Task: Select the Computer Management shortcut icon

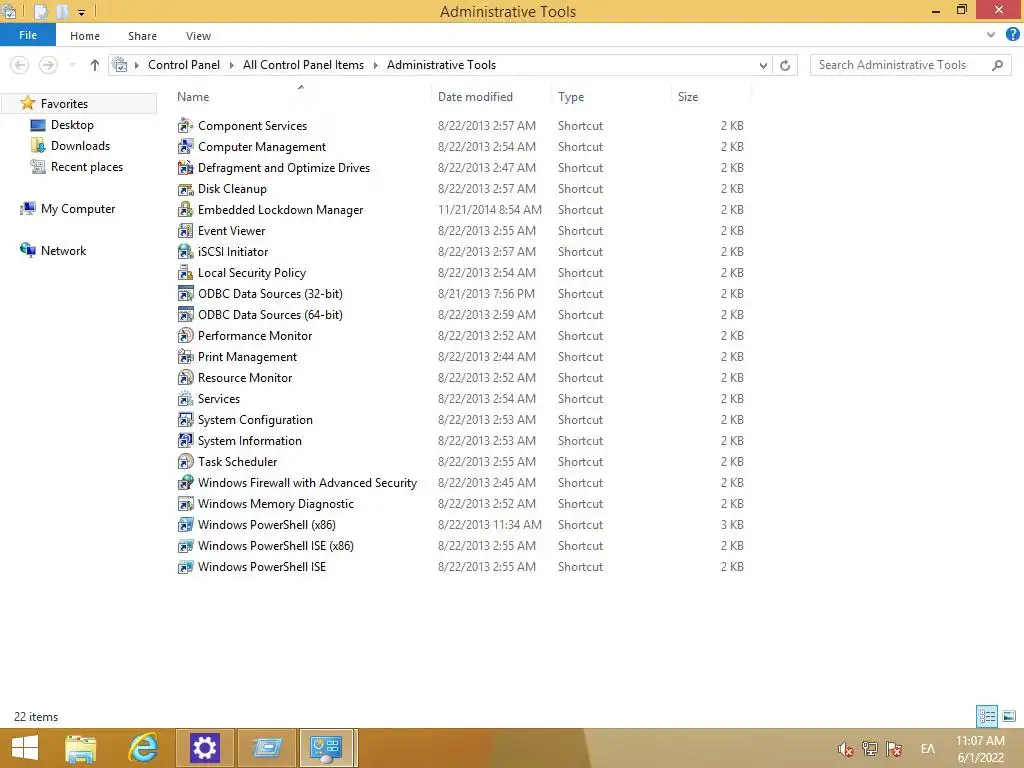Action: point(185,146)
